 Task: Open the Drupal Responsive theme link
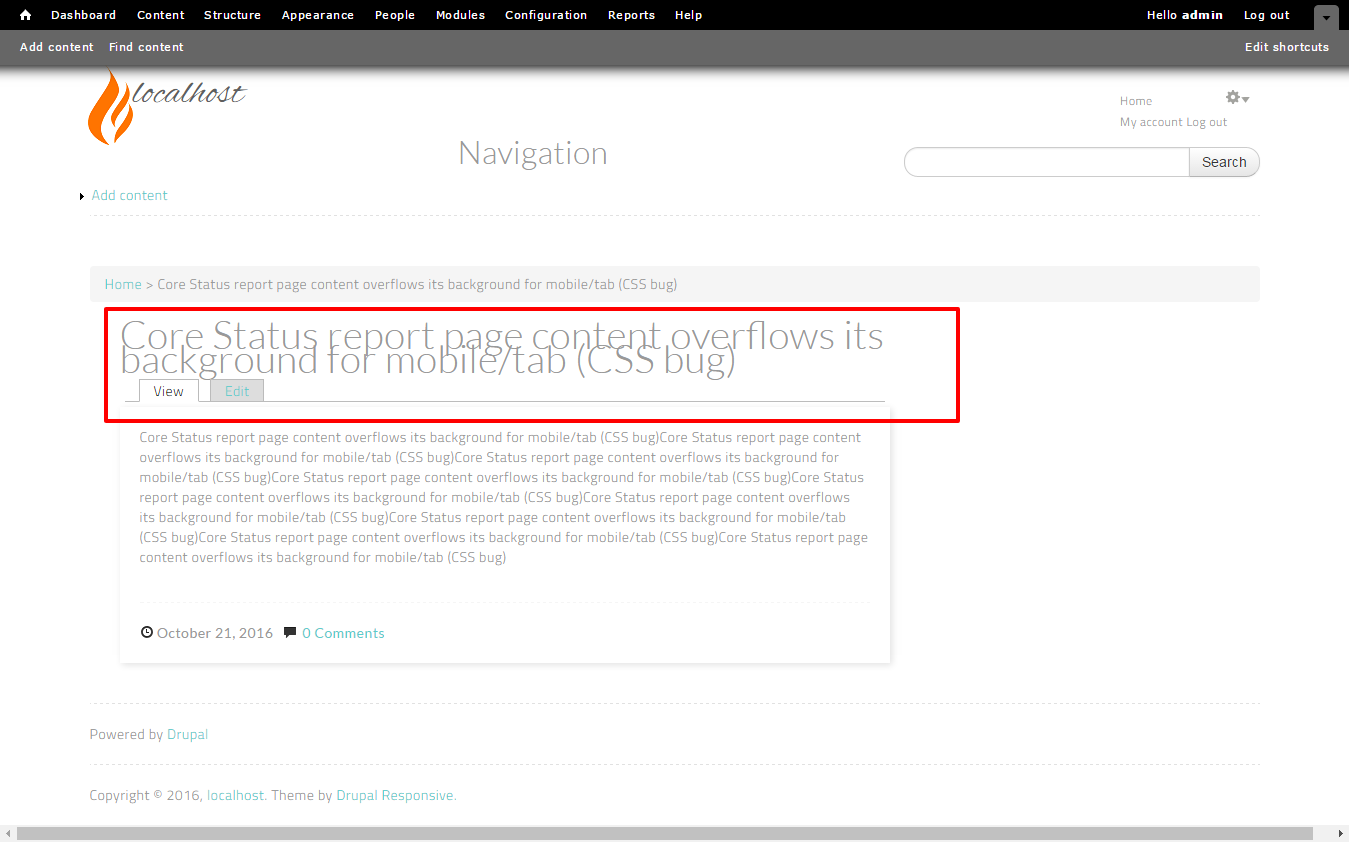tap(396, 796)
